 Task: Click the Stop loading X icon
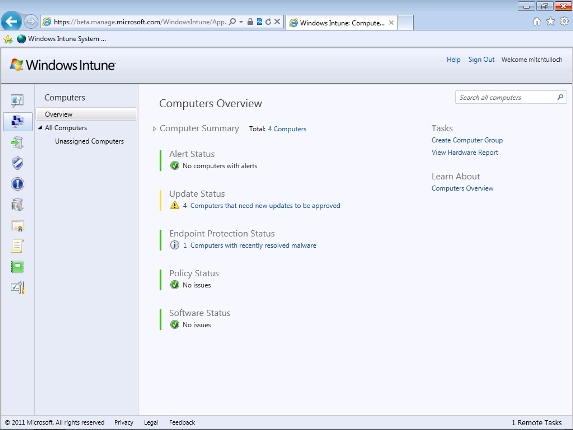click(277, 22)
